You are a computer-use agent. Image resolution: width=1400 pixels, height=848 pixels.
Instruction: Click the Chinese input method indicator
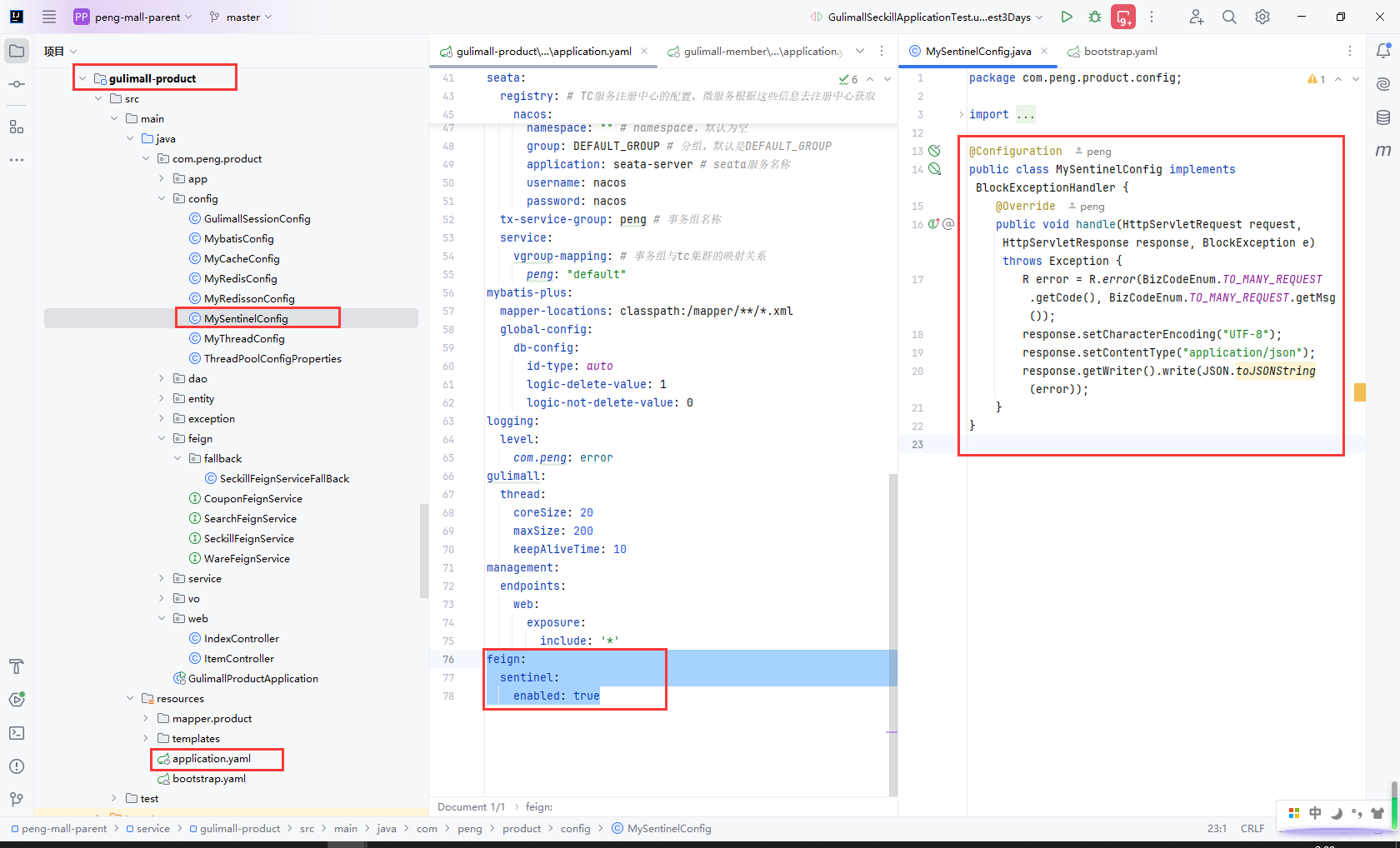(1315, 813)
